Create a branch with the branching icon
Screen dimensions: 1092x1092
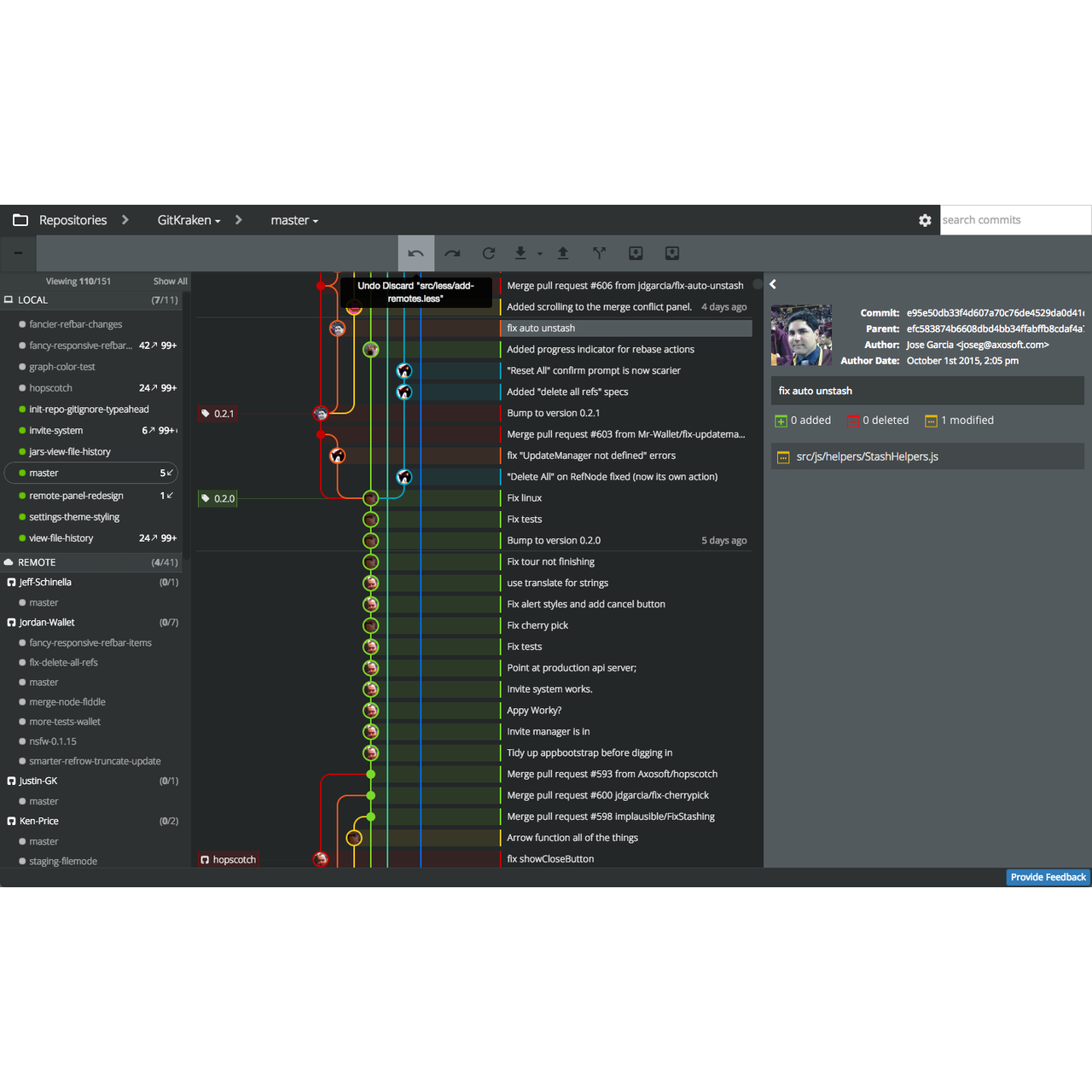(x=599, y=253)
